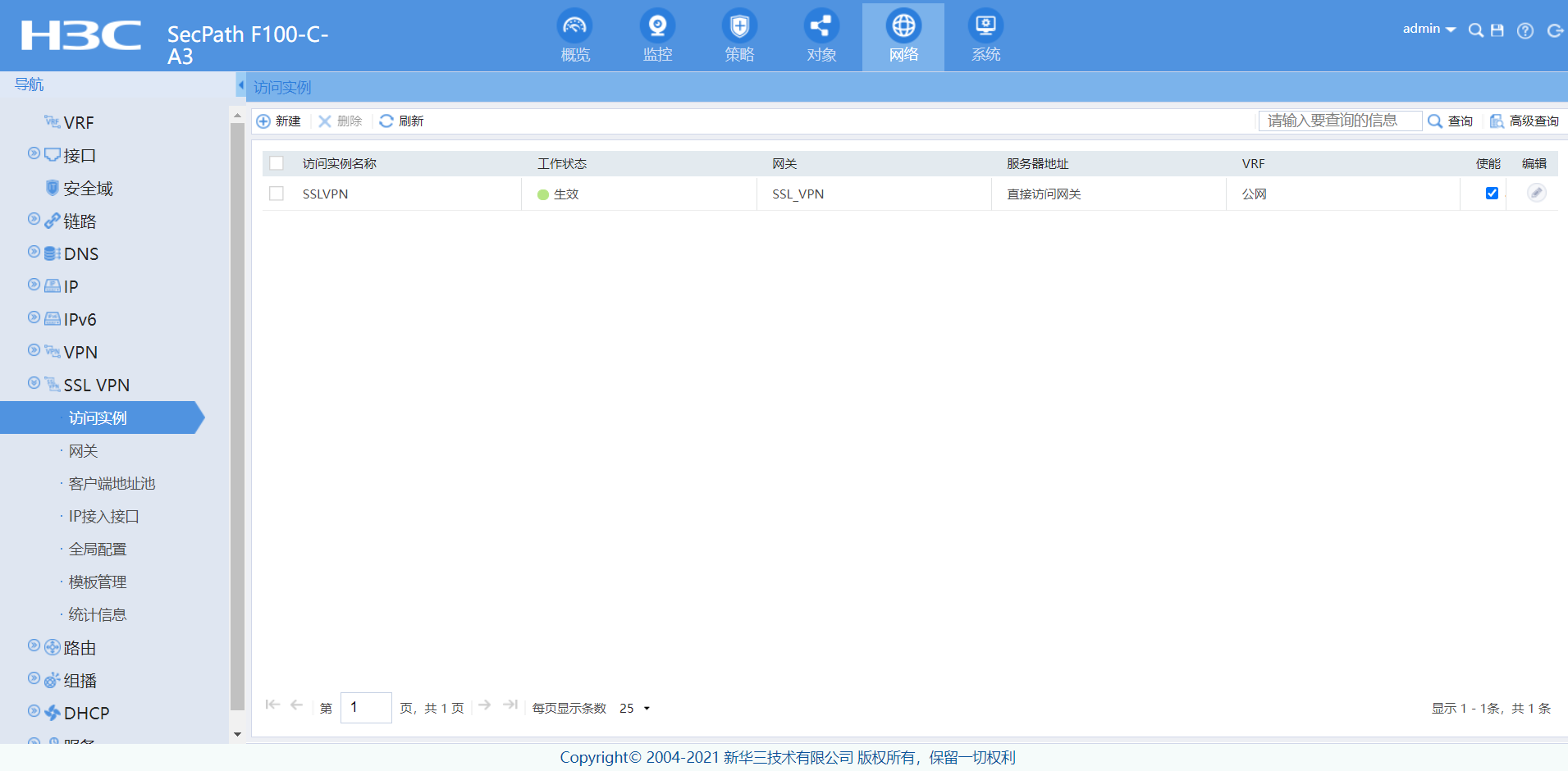The height and width of the screenshot is (771, 1568).
Task: Click the pencil edit icon for SSLVPN
Action: (x=1536, y=193)
